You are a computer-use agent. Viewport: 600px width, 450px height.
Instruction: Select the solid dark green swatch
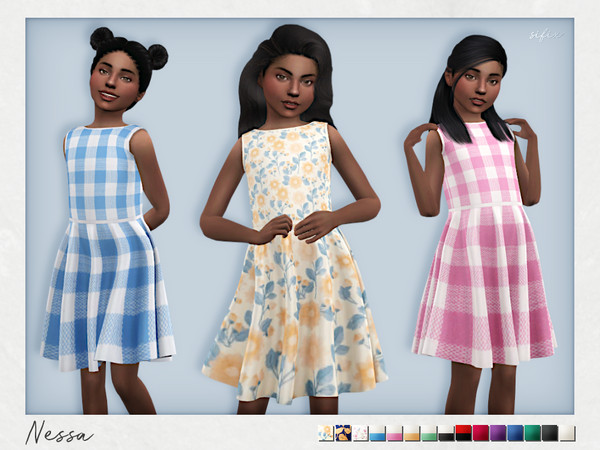[533, 433]
